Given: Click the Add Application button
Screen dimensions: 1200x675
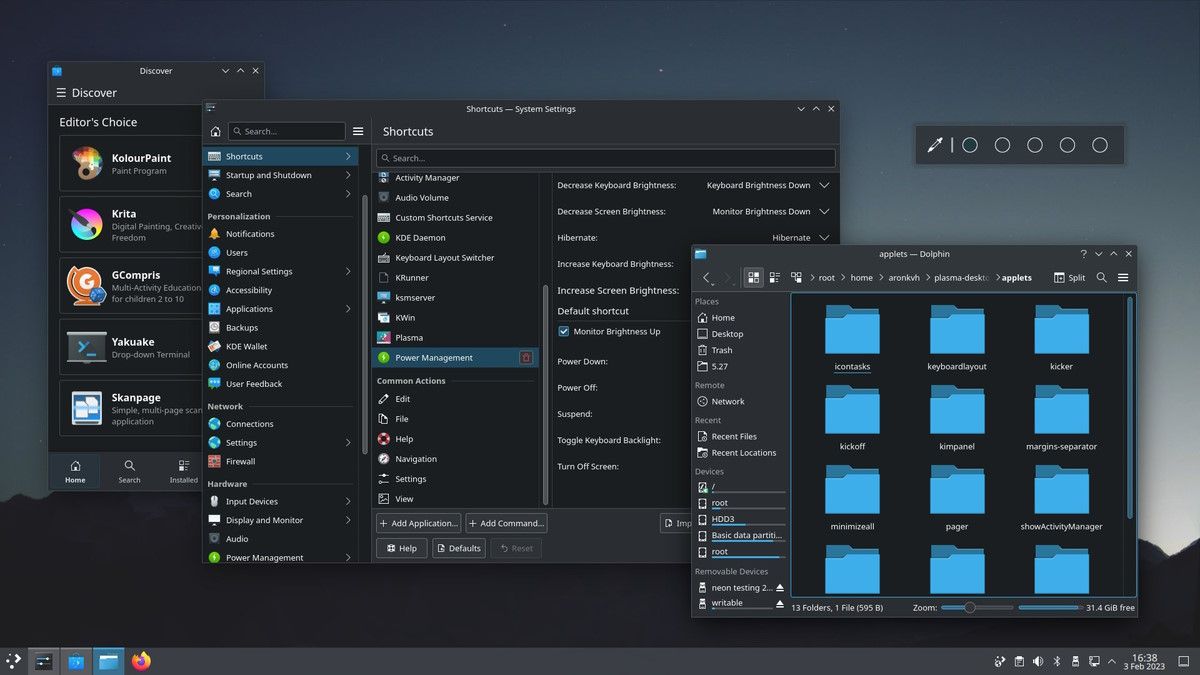Looking at the screenshot, I should point(417,522).
